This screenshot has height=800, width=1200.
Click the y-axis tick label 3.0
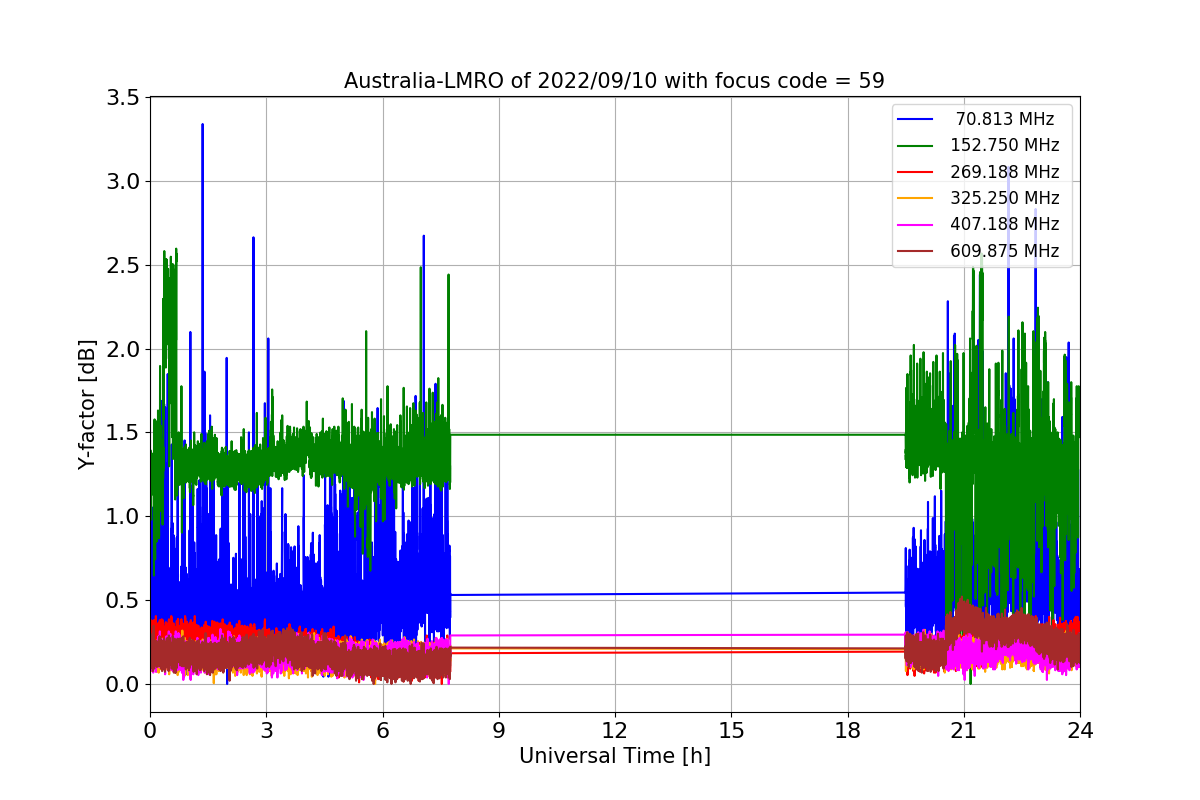(123, 182)
